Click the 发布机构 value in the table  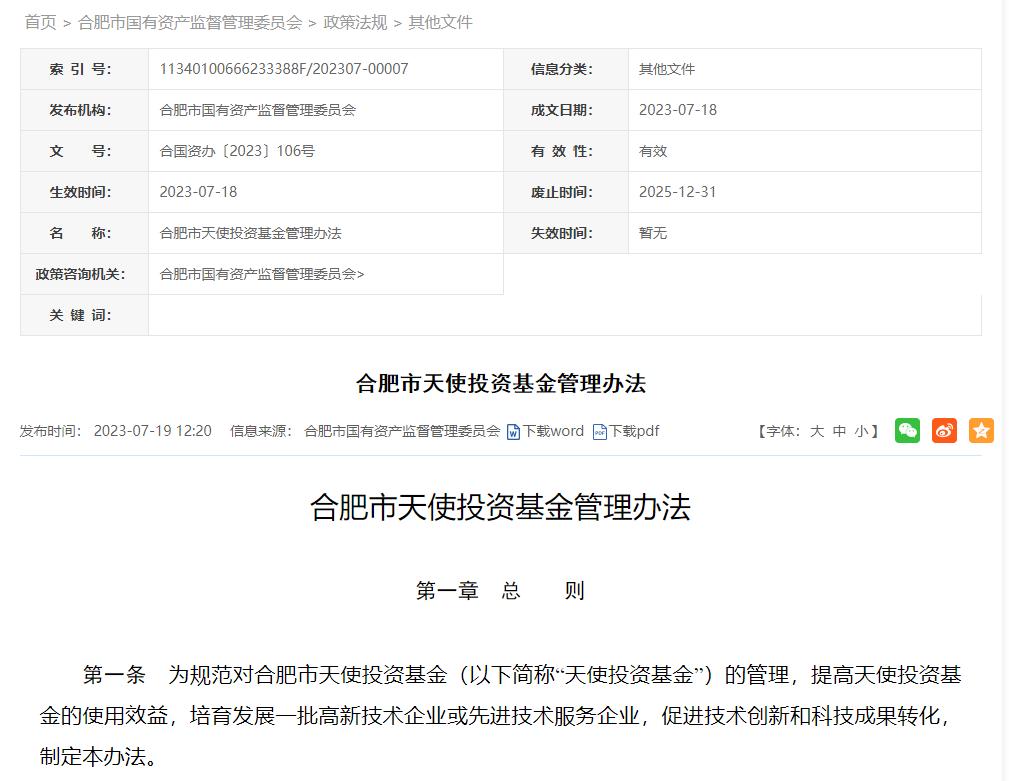pyautogui.click(x=257, y=110)
